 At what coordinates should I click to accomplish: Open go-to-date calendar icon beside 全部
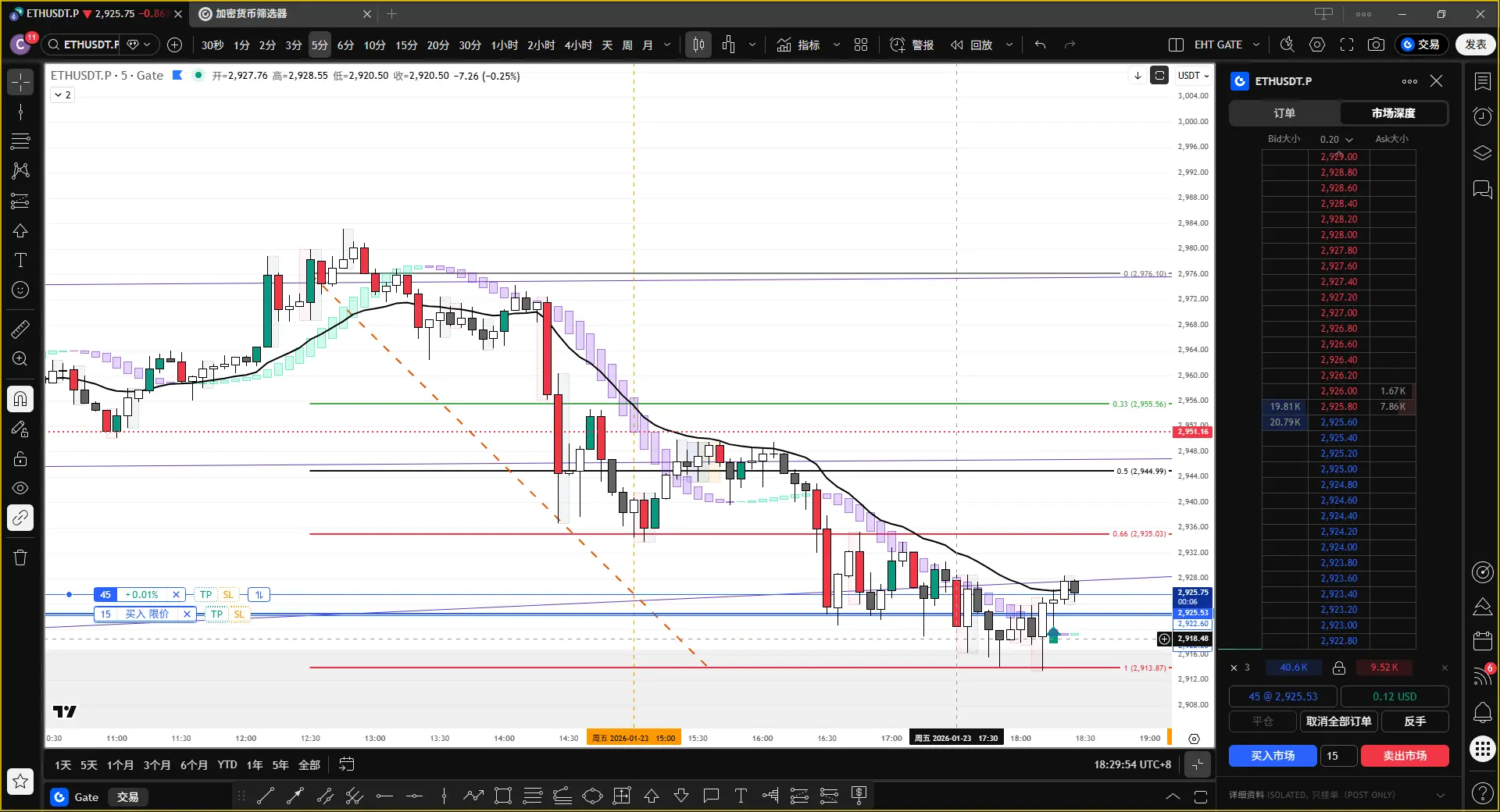tap(346, 764)
